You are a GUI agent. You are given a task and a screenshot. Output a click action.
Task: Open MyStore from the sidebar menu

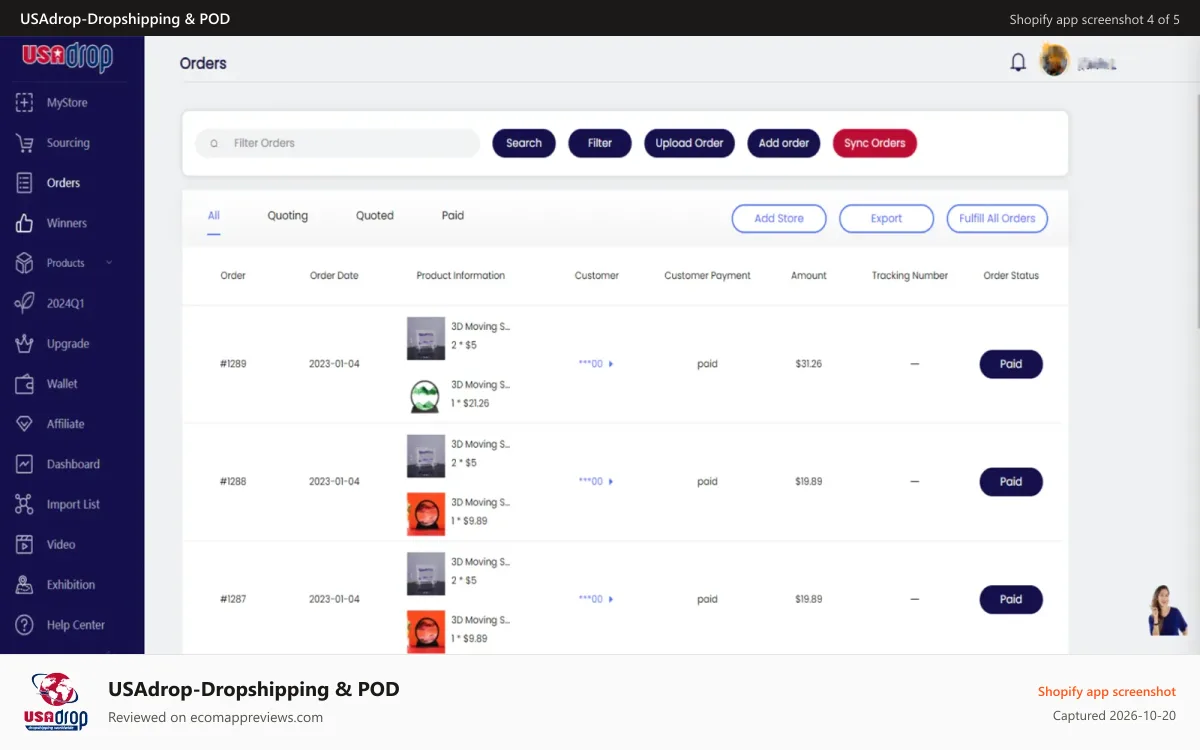67,103
